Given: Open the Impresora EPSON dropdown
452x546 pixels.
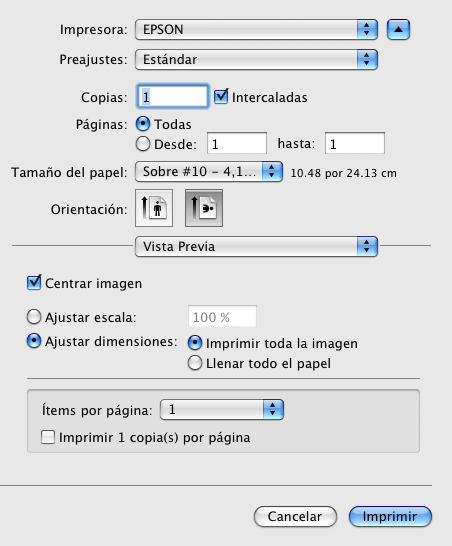Looking at the screenshot, I should pyautogui.click(x=256, y=30).
